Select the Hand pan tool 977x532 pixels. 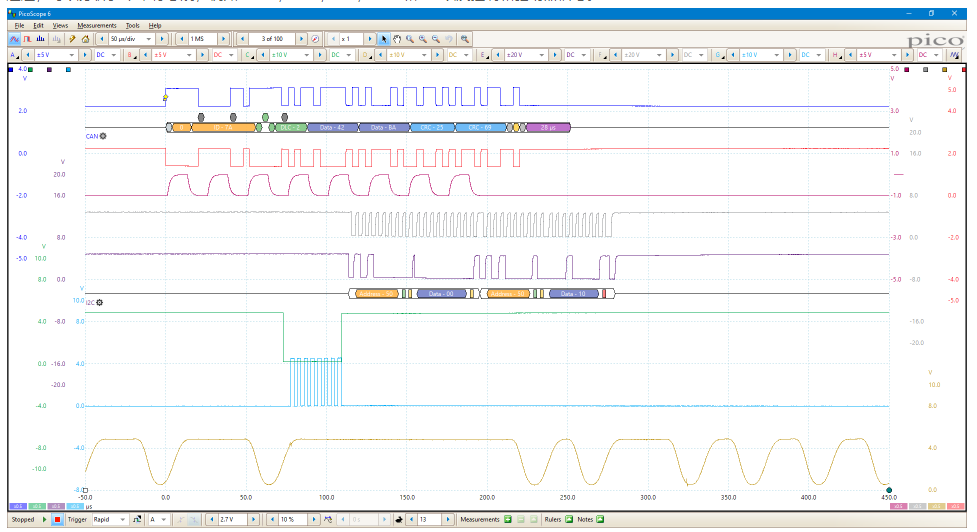click(397, 39)
